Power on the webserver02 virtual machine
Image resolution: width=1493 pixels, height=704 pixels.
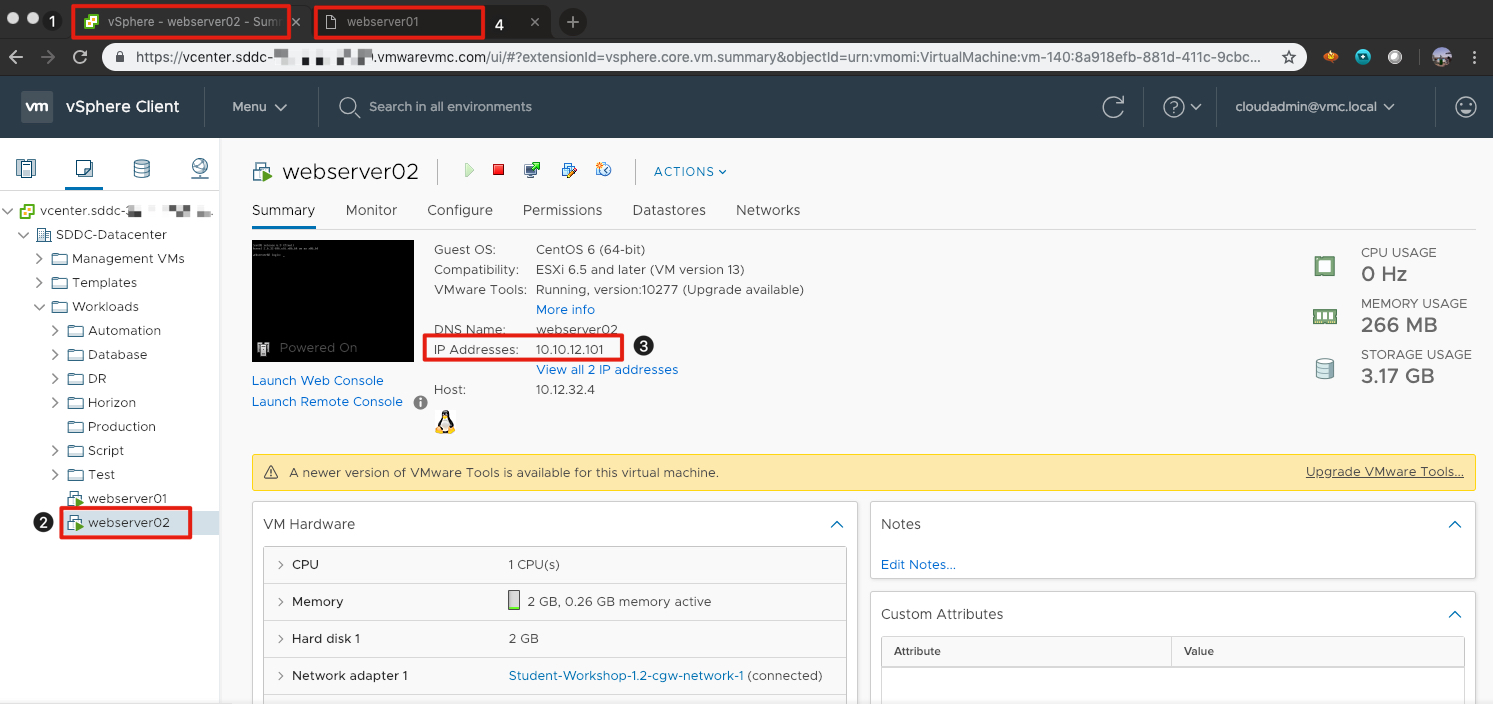(469, 170)
